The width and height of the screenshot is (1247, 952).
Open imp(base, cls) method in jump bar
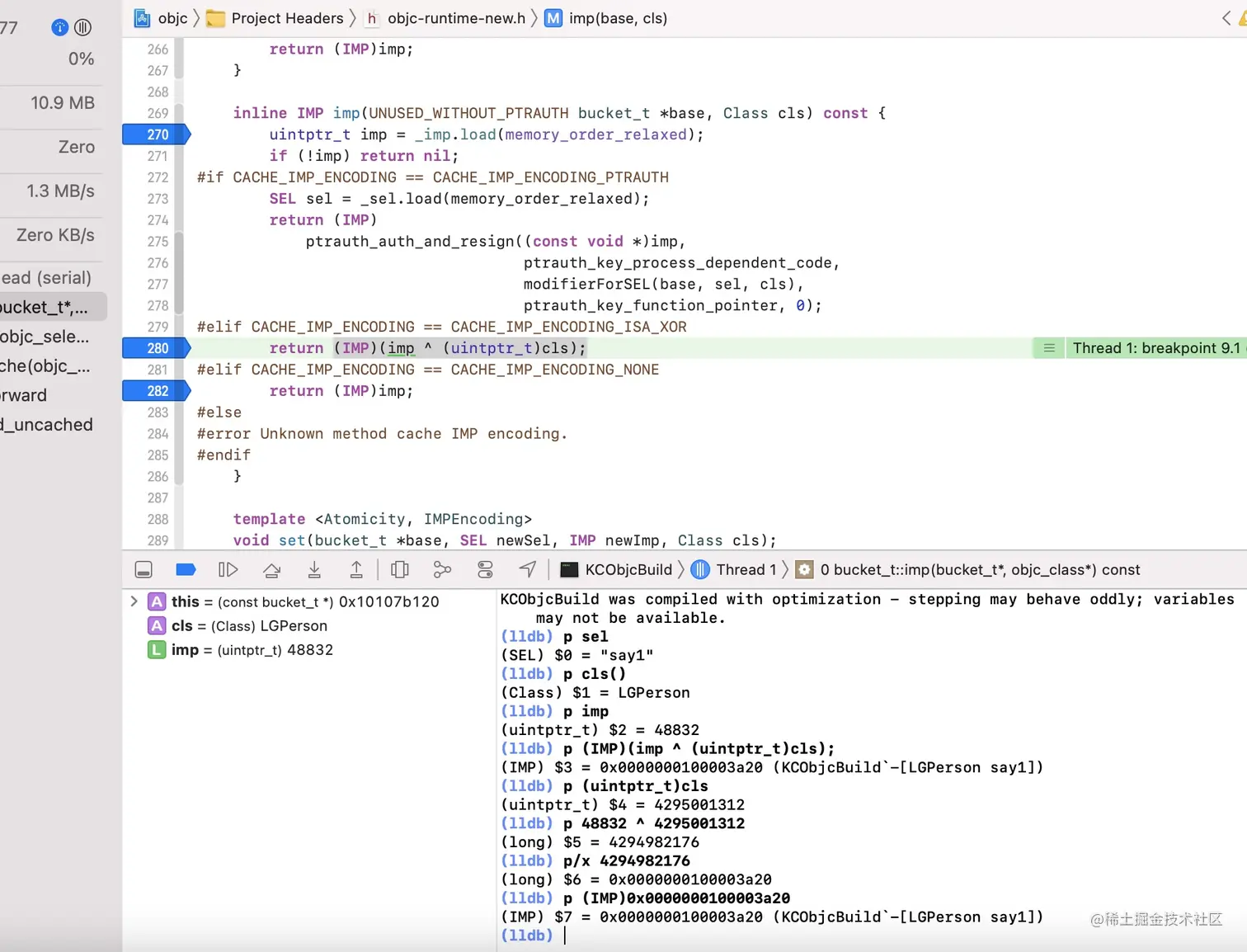(607, 18)
